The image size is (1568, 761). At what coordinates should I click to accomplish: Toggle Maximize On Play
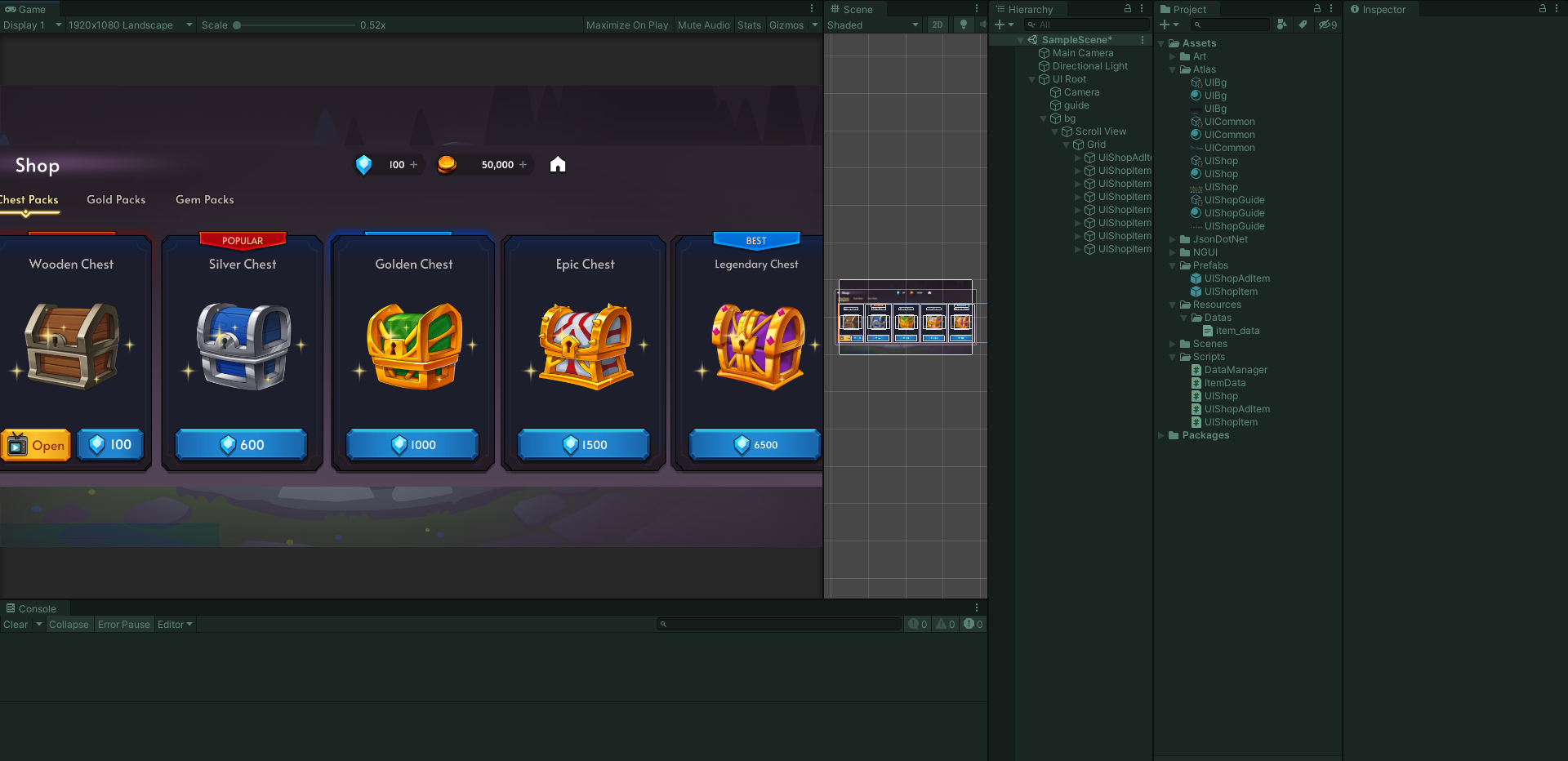click(x=627, y=24)
